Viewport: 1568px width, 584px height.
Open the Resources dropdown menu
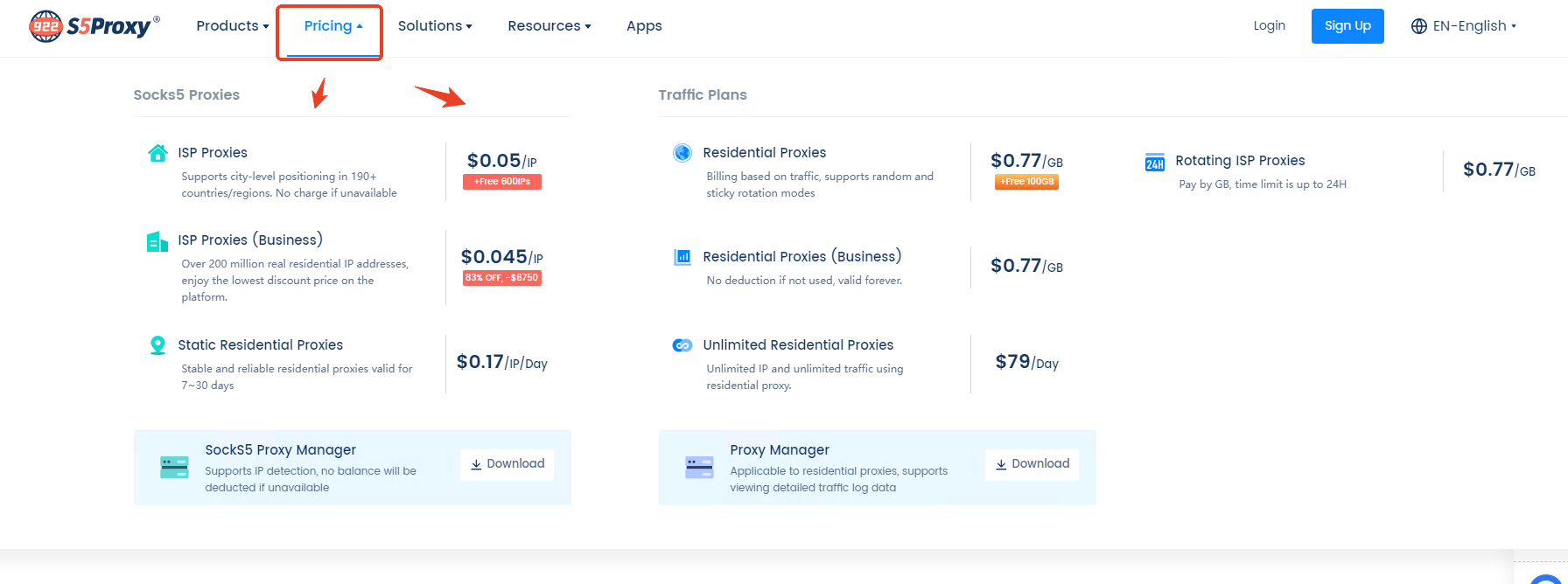[549, 26]
